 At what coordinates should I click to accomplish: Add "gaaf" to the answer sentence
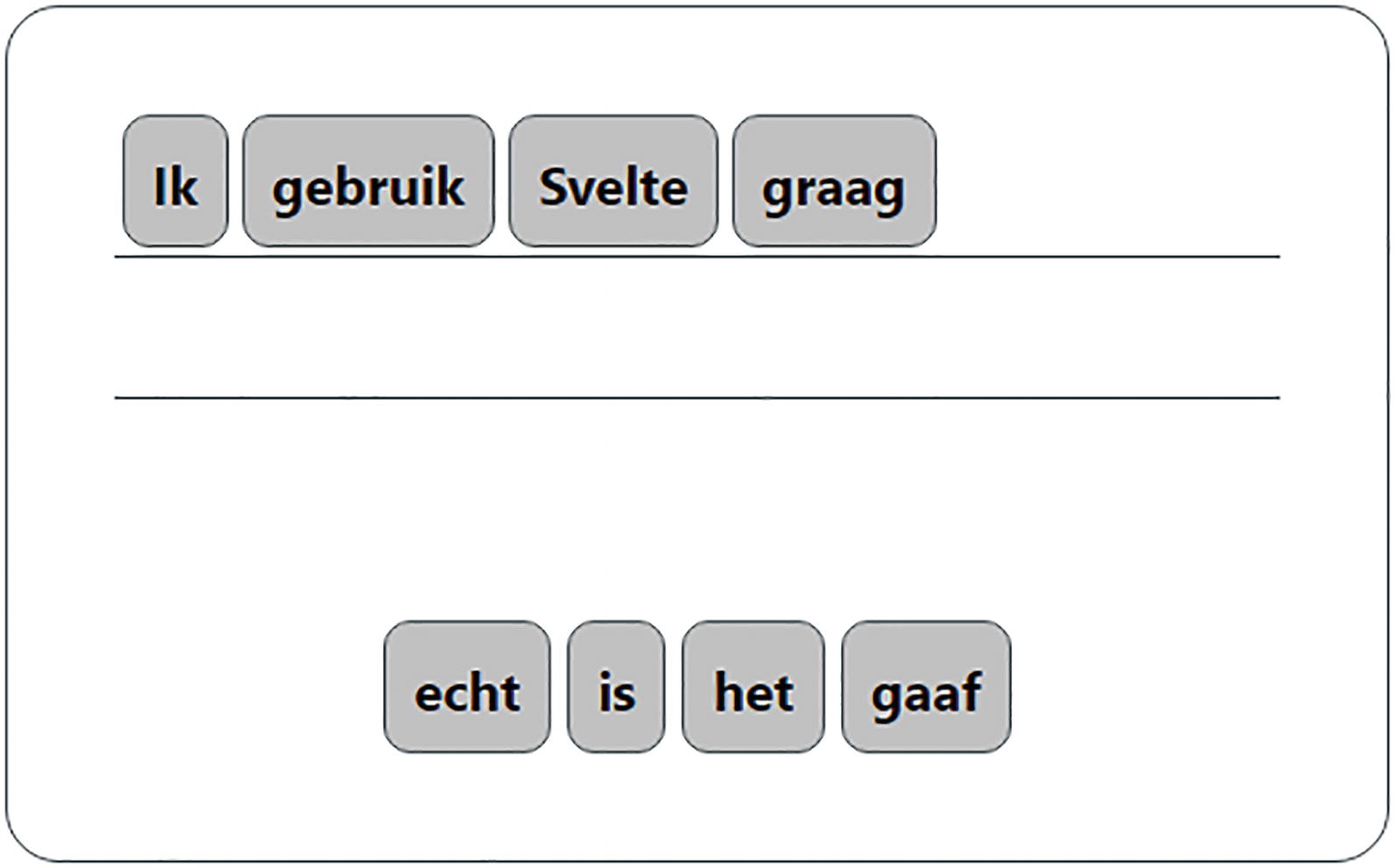[x=926, y=688]
